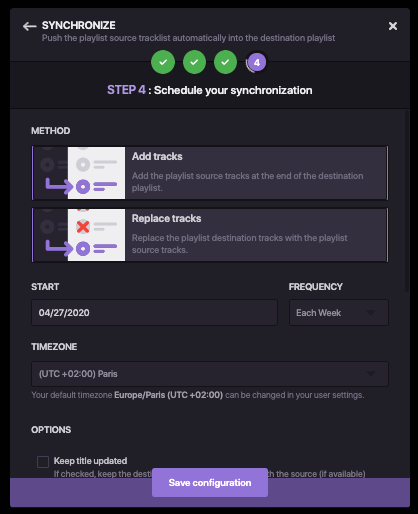
Task: Jump to the first completed step circle
Action: click(x=163, y=62)
